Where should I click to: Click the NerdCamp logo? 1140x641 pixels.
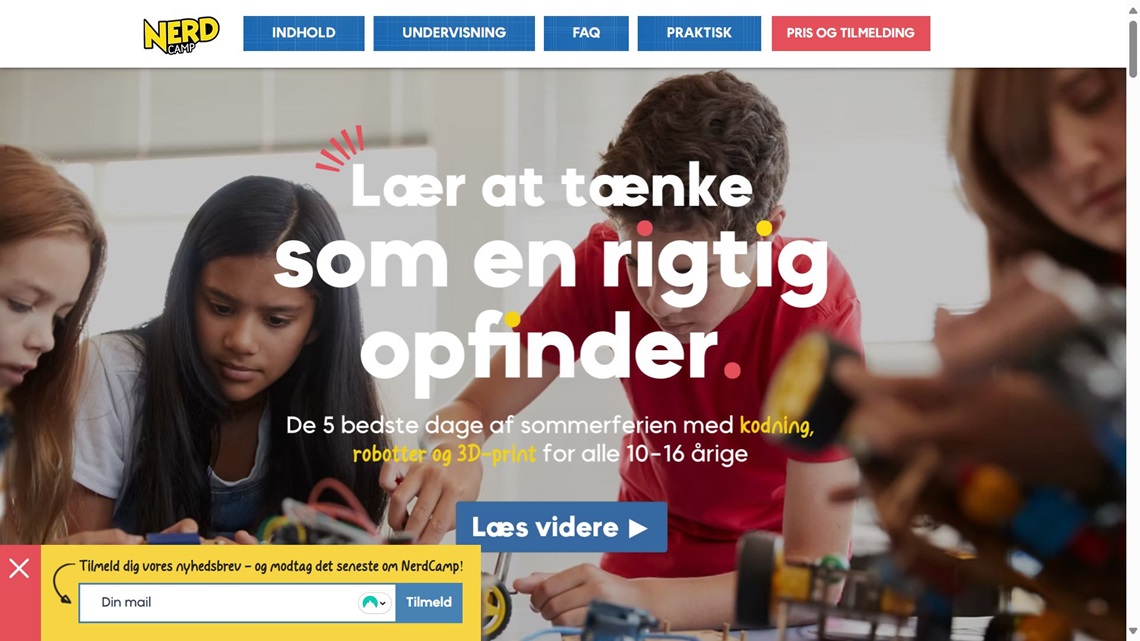[x=181, y=34]
